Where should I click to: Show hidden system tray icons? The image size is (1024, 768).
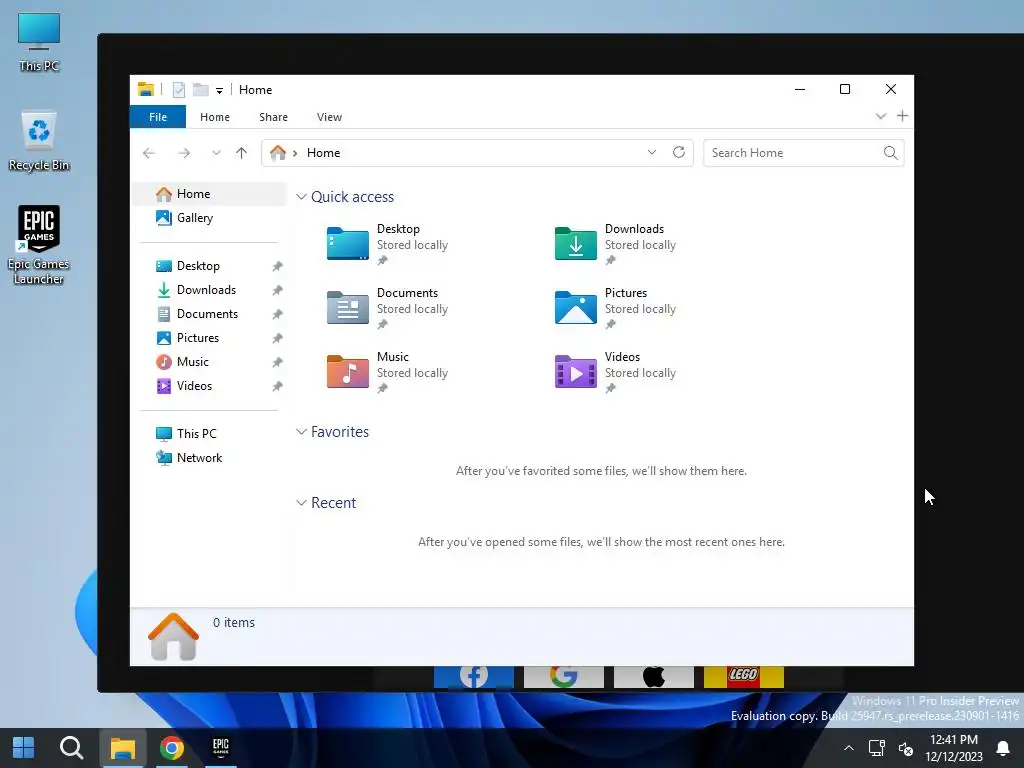coord(848,748)
